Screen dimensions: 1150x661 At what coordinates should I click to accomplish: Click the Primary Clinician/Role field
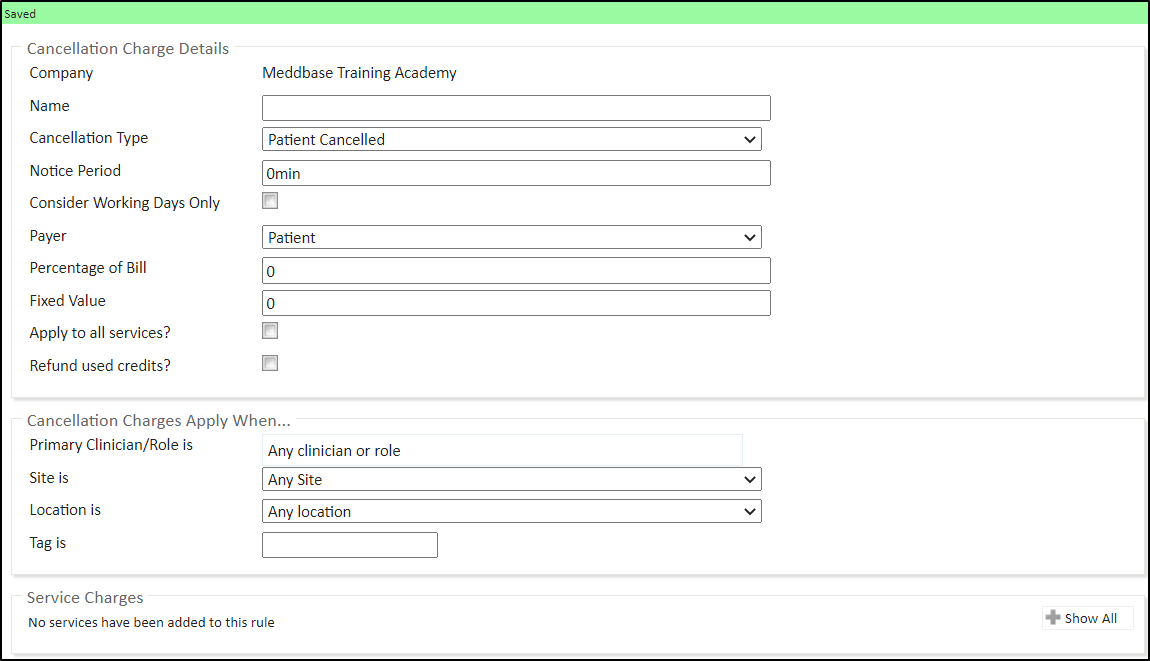[x=502, y=450]
